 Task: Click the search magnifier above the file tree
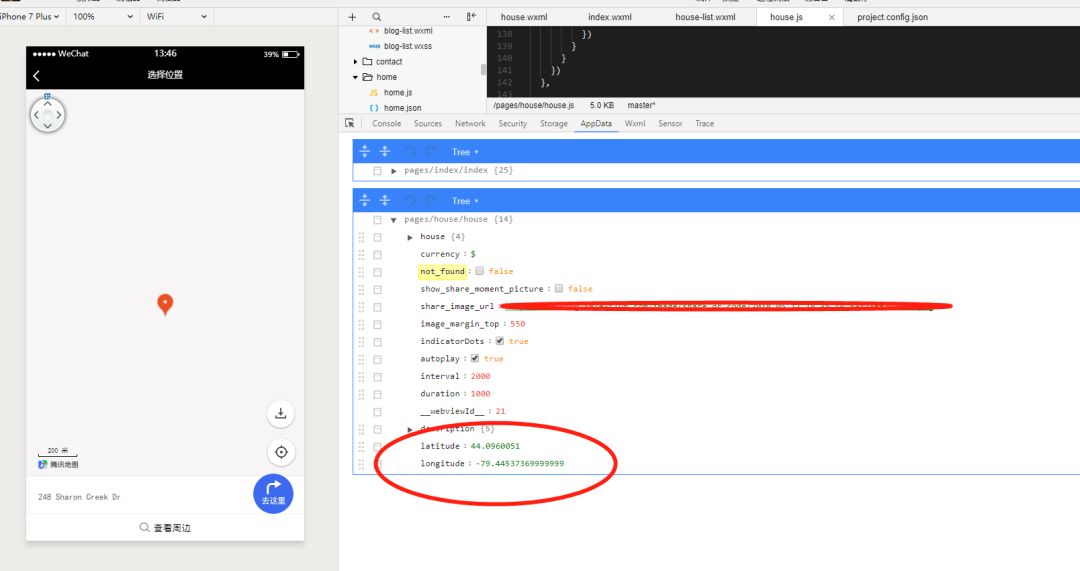[377, 17]
